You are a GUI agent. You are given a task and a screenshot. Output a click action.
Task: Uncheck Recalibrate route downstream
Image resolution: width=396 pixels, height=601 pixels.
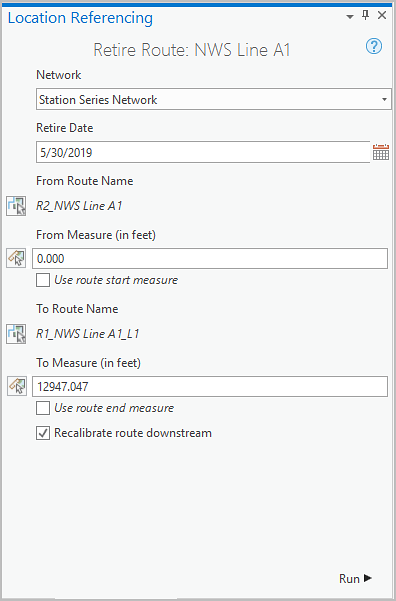tap(43, 433)
